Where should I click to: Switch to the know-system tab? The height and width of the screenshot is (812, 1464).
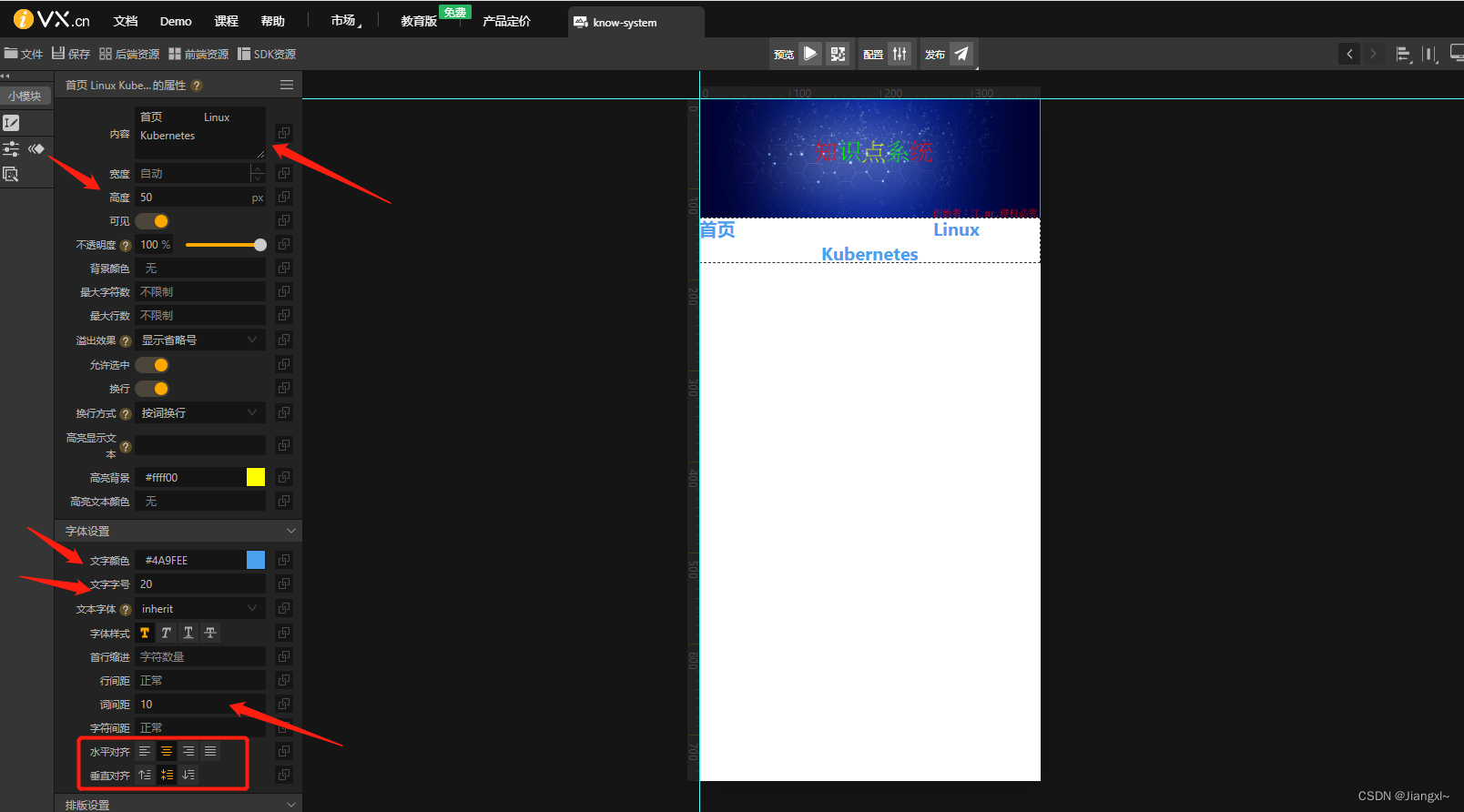point(635,22)
